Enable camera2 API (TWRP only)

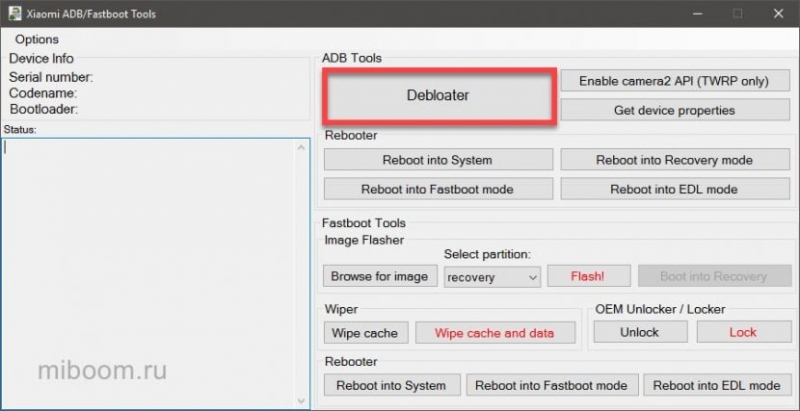(x=674, y=81)
